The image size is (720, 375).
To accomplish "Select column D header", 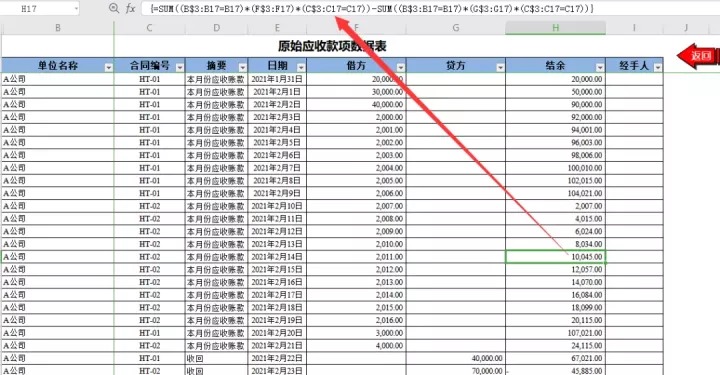I will (x=216, y=28).
